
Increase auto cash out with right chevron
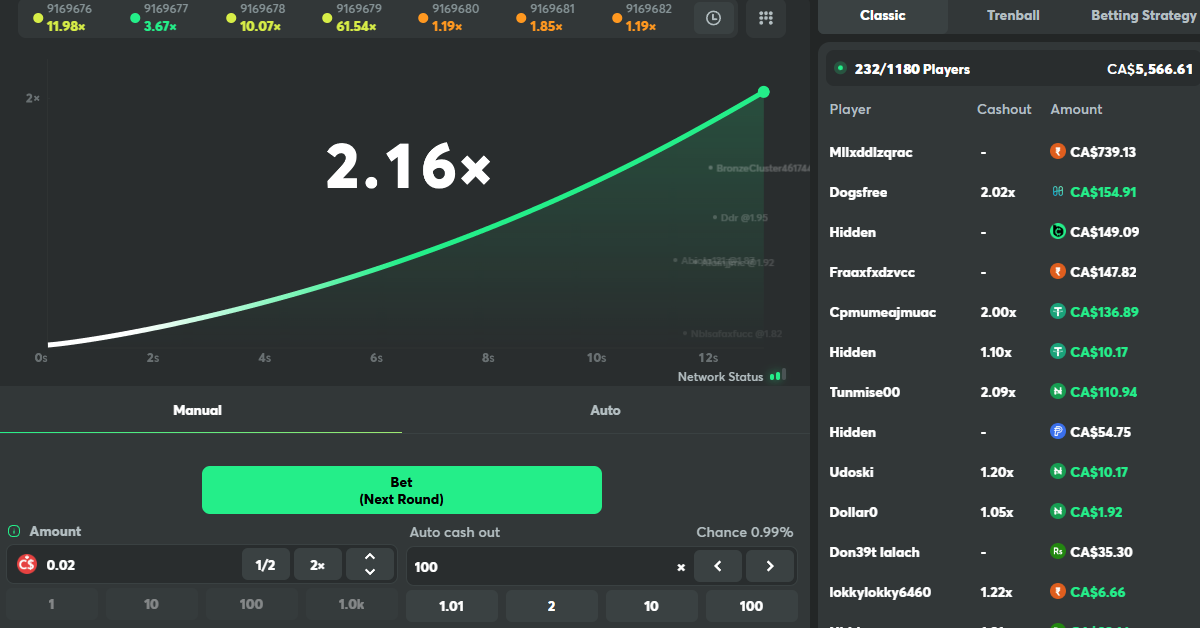point(770,566)
